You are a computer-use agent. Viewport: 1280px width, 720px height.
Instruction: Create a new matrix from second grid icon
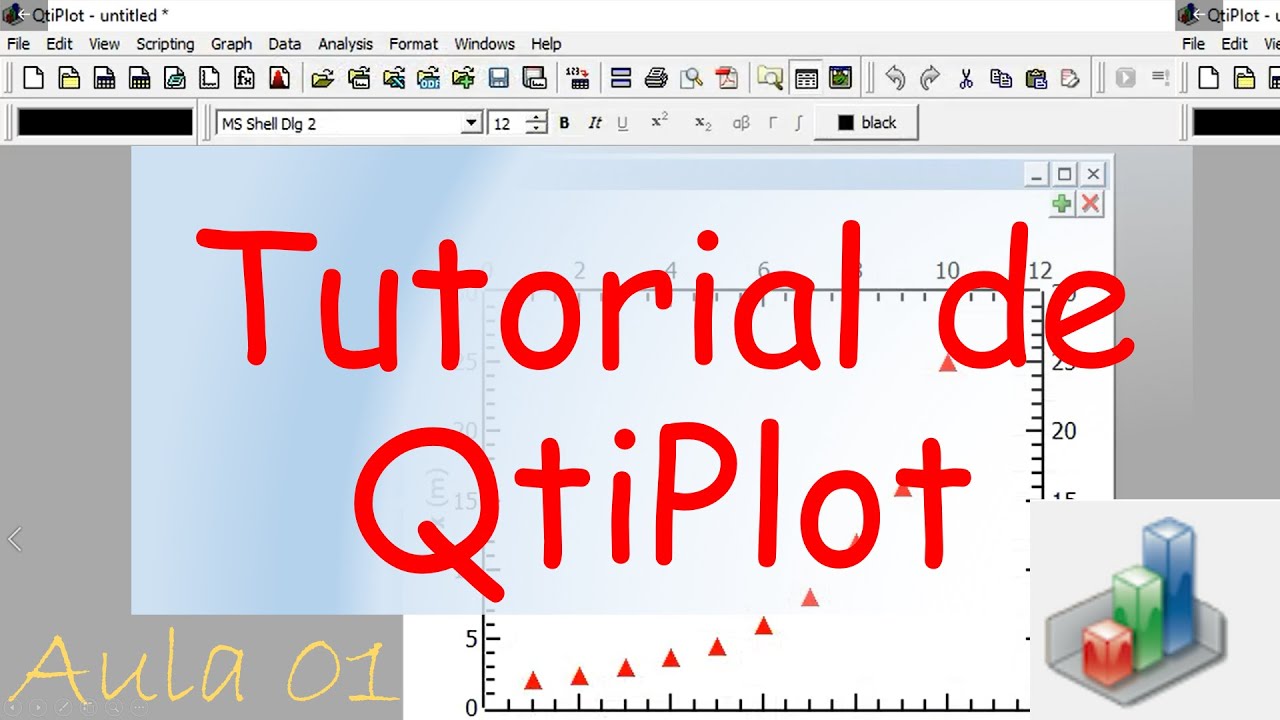140,78
